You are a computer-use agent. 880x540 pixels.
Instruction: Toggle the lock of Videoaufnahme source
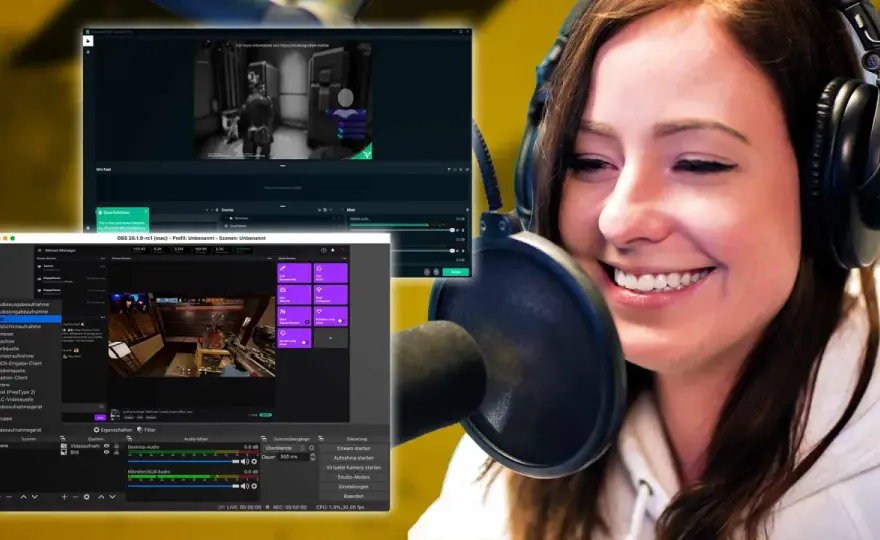point(116,446)
